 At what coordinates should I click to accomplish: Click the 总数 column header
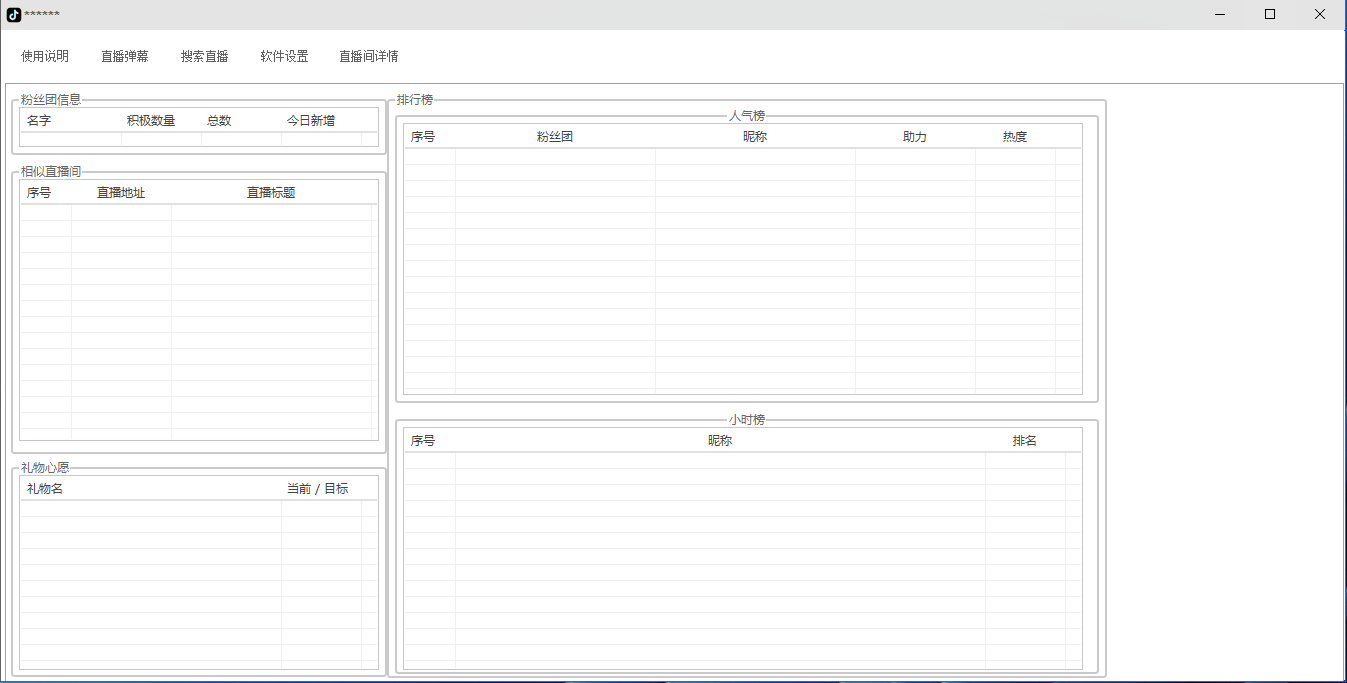pyautogui.click(x=219, y=121)
